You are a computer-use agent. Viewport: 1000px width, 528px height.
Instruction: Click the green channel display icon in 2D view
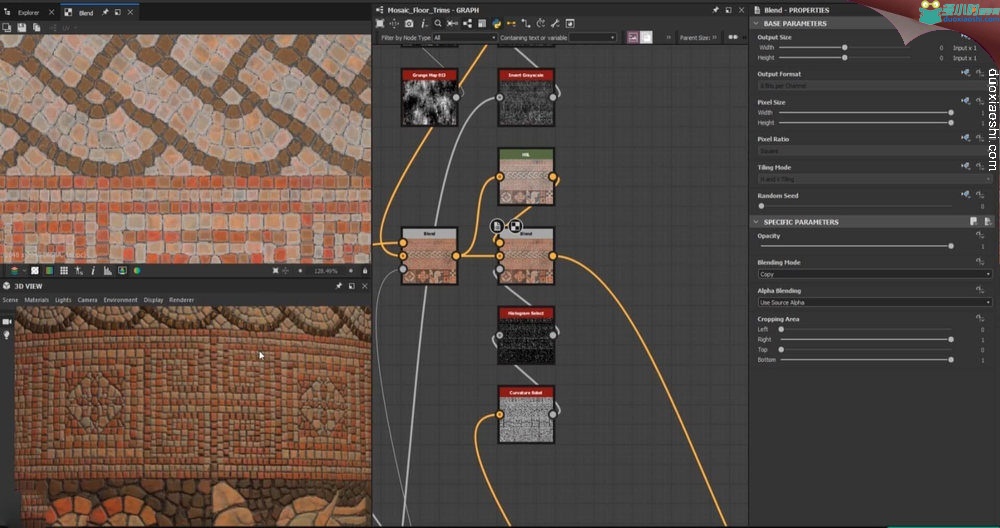click(x=49, y=271)
